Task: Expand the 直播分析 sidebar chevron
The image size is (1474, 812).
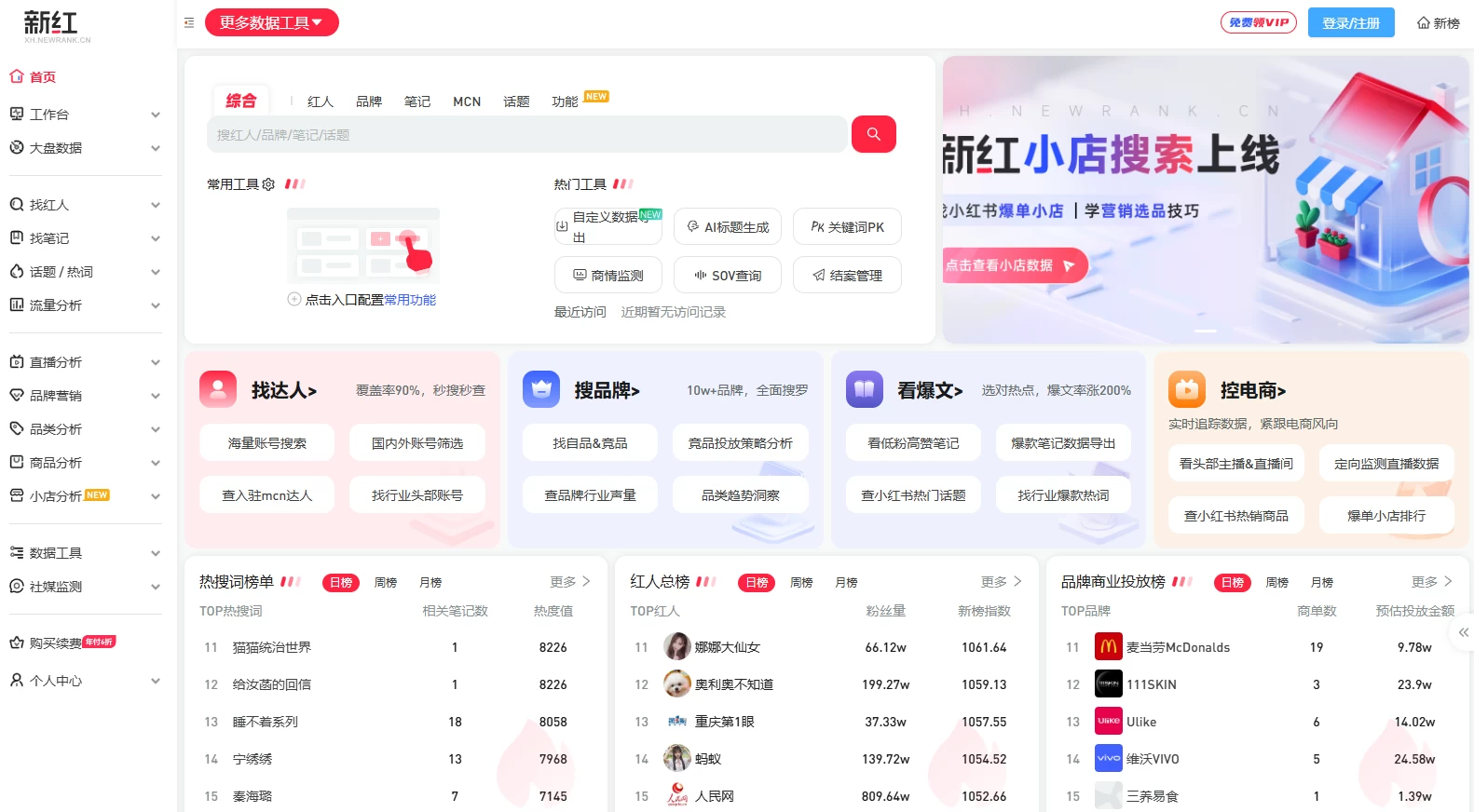Action: 156,362
